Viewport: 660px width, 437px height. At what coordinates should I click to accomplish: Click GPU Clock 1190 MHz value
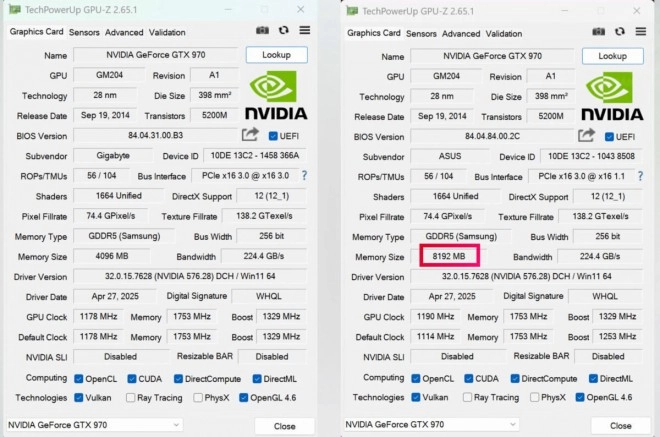click(x=435, y=316)
